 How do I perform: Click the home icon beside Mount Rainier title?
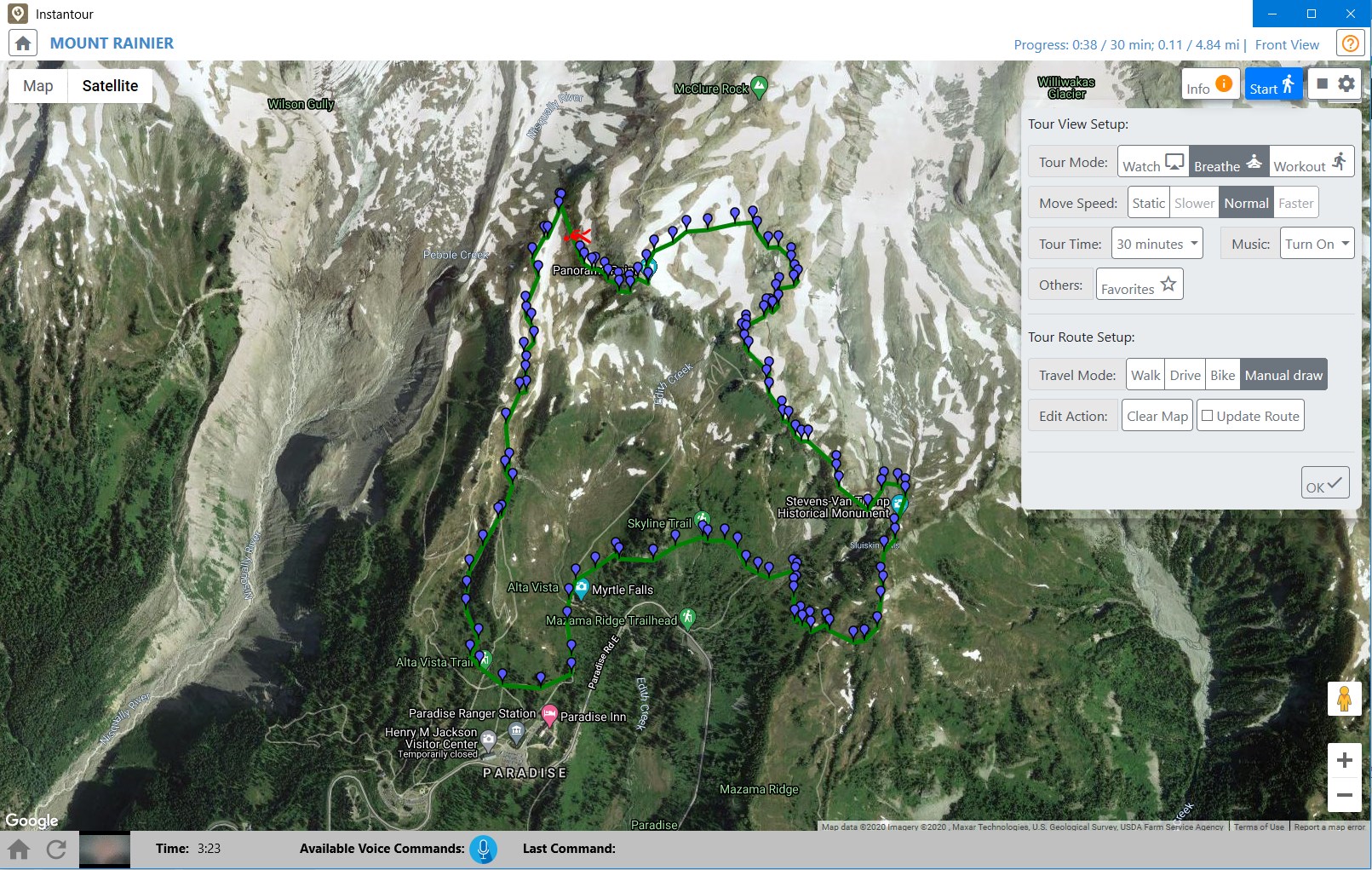(x=23, y=43)
